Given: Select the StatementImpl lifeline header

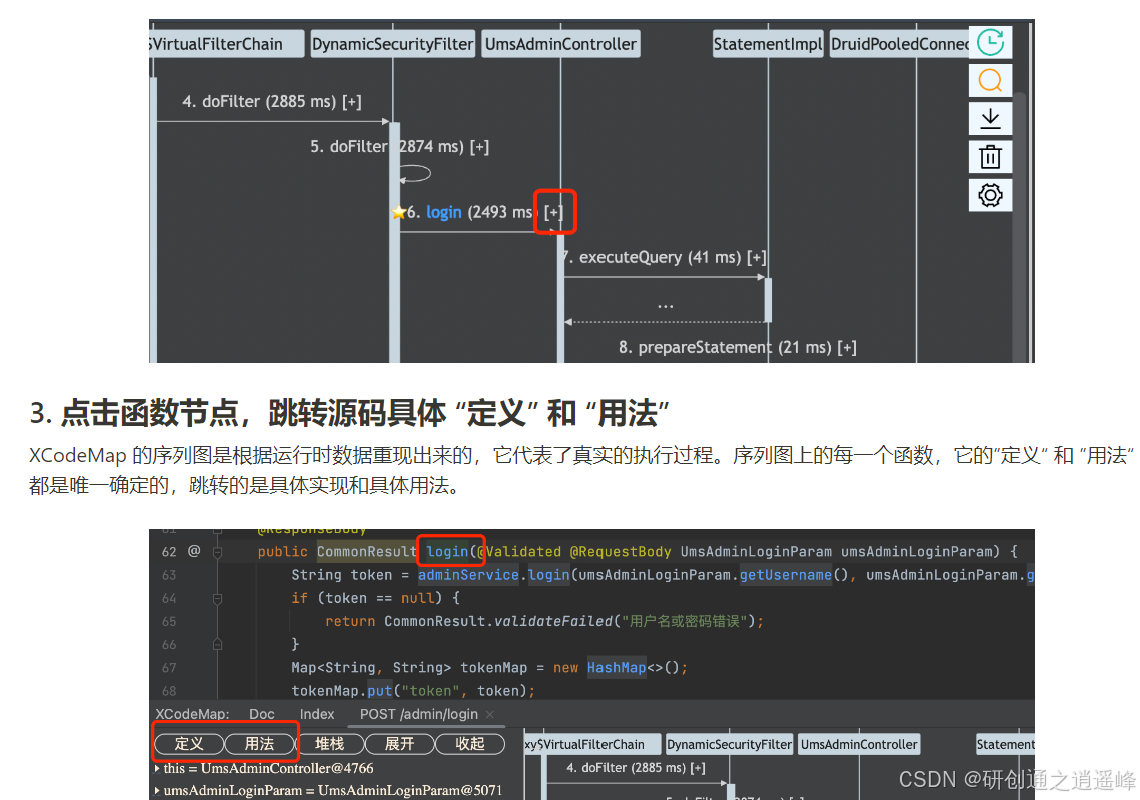Looking at the screenshot, I should coord(768,44).
